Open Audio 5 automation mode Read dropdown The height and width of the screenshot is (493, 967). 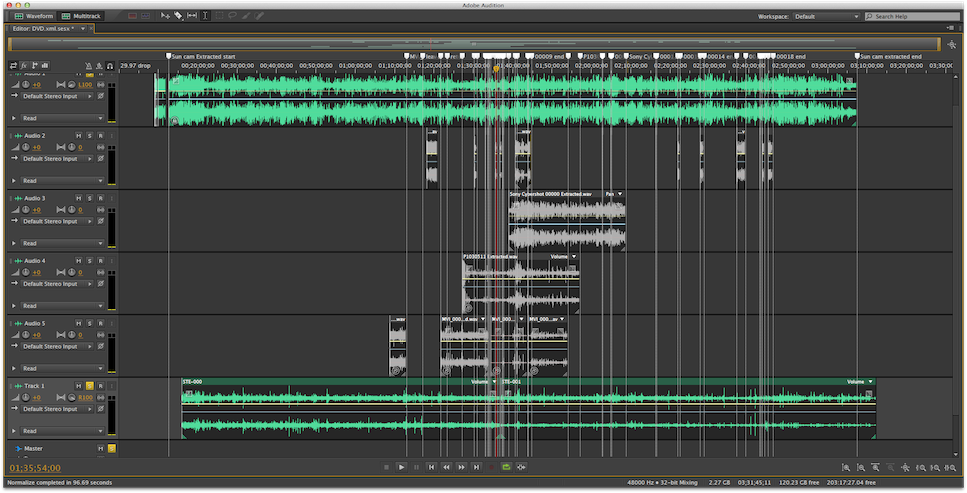click(62, 369)
